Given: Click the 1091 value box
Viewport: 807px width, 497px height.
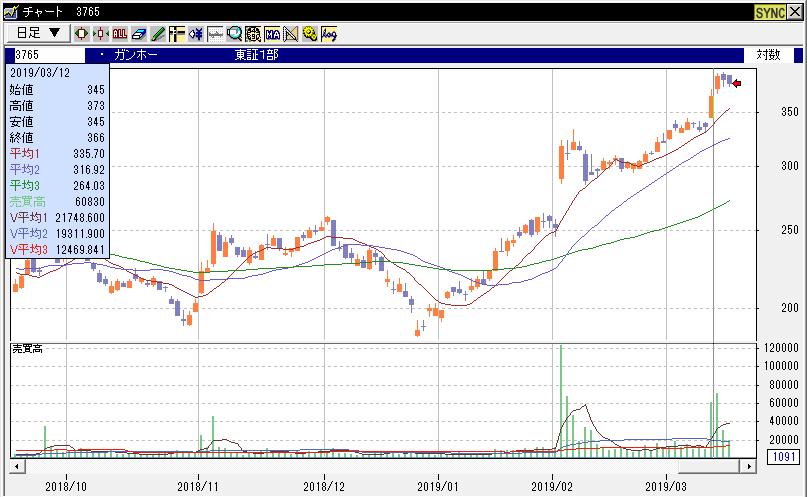Looking at the screenshot, I should pyautogui.click(x=781, y=457).
